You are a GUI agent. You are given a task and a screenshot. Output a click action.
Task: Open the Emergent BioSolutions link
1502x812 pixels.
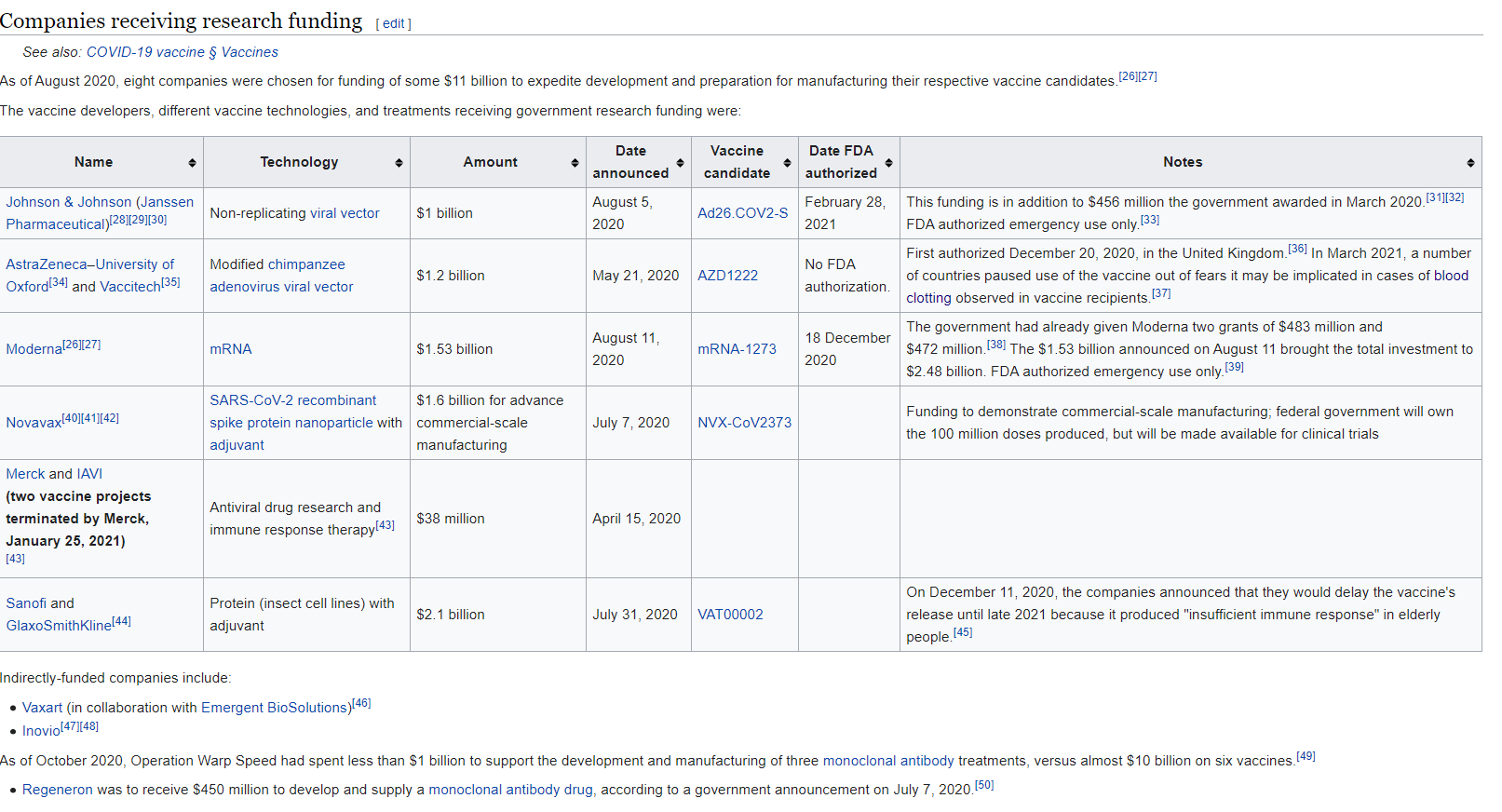click(275, 708)
